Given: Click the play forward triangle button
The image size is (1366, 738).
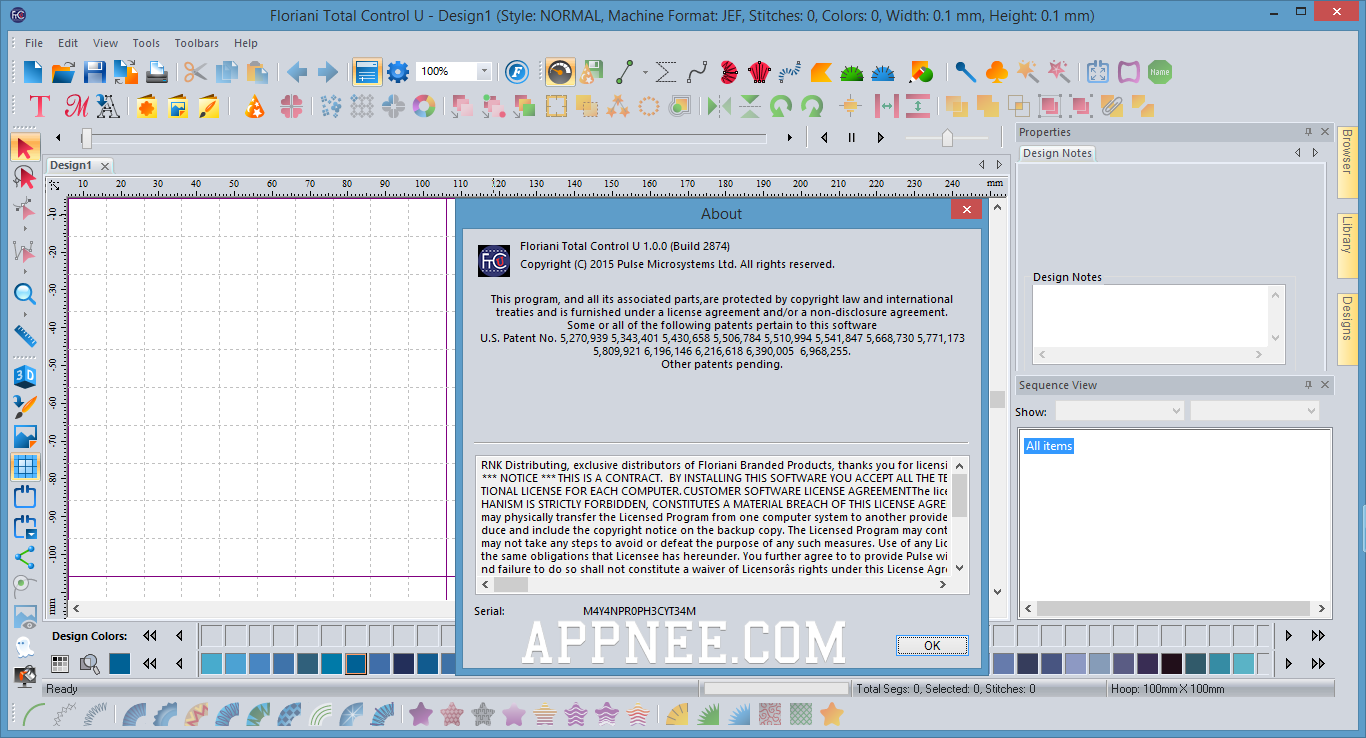Looking at the screenshot, I should 881,138.
